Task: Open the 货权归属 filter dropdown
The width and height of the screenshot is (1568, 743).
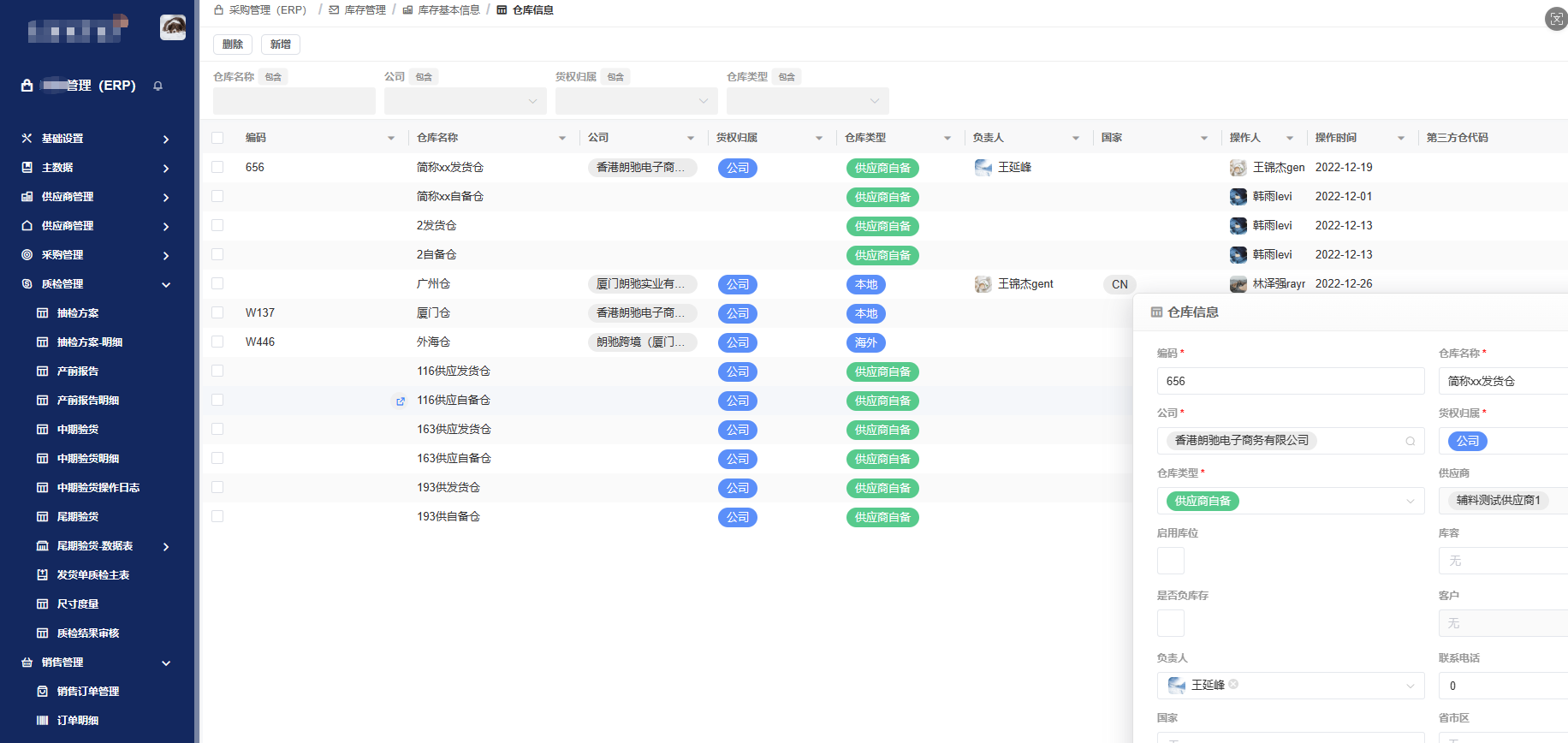Action: click(636, 101)
